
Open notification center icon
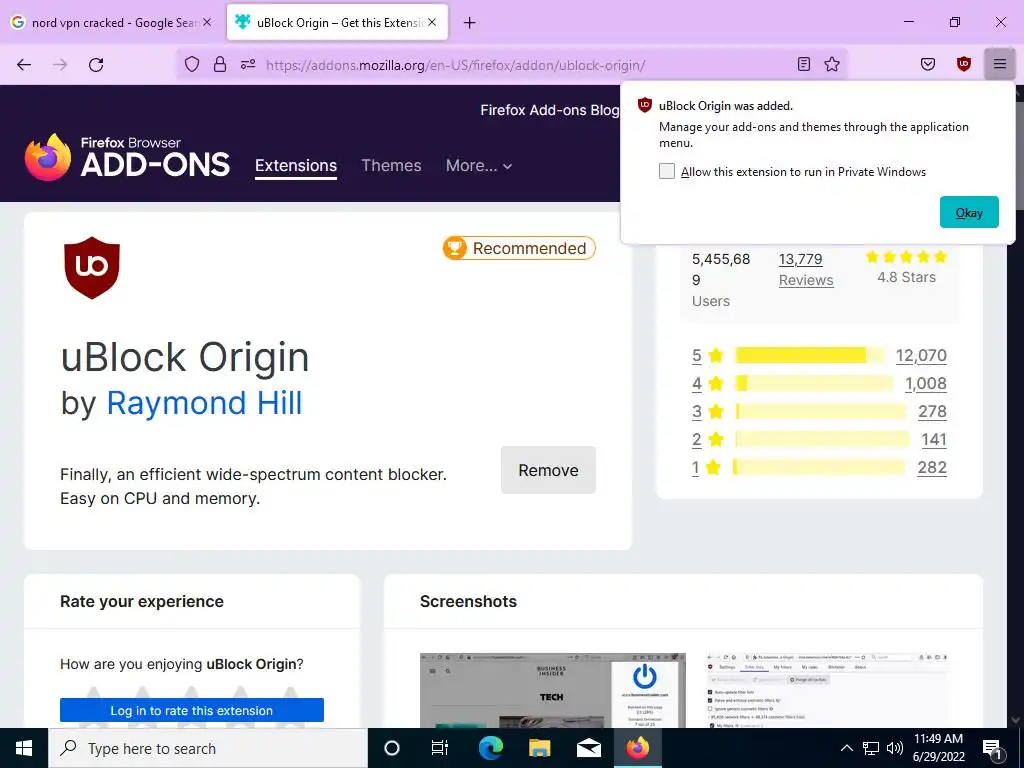[993, 749]
